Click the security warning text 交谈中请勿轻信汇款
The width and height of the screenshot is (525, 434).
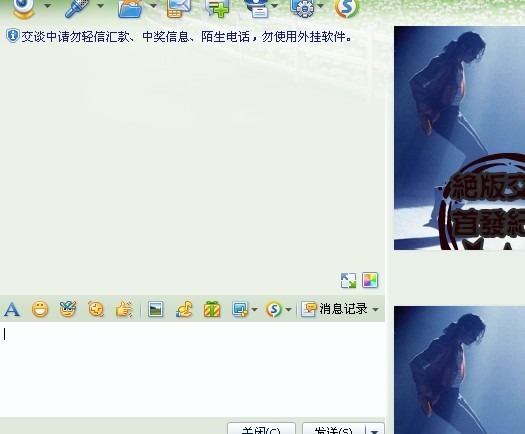click(x=186, y=36)
